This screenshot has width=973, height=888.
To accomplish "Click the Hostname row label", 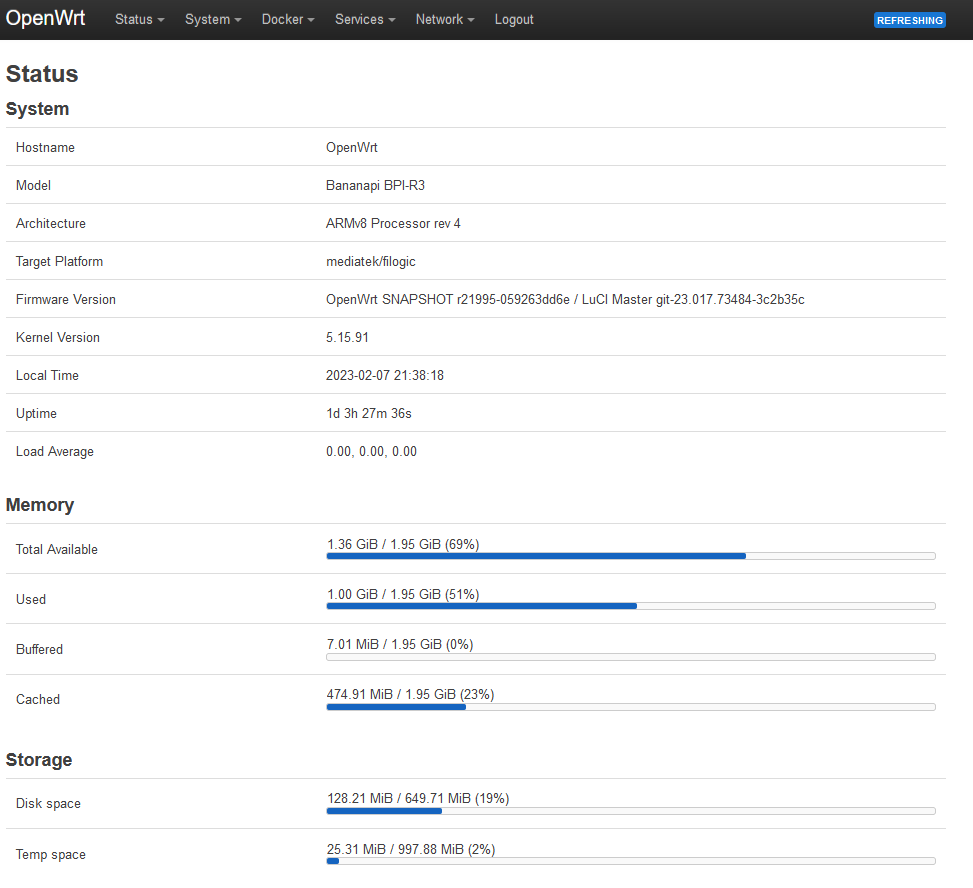I will pyautogui.click(x=45, y=147).
